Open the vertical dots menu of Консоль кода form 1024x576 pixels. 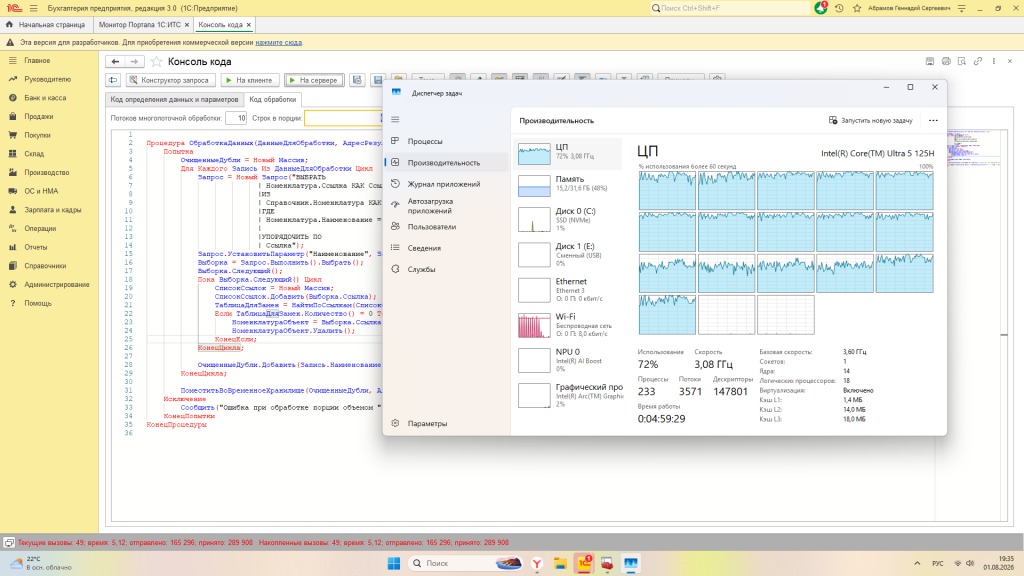(x=994, y=61)
